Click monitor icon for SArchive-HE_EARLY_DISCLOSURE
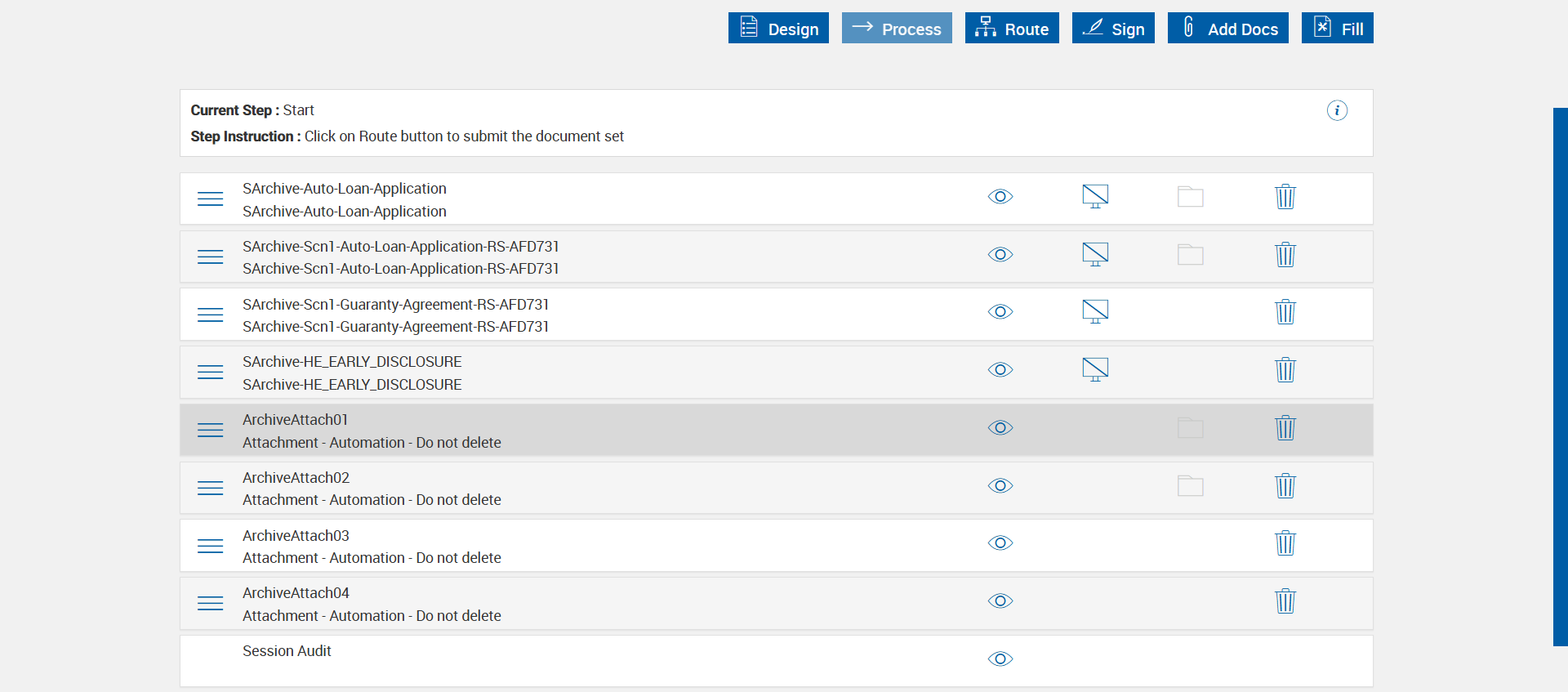 click(1095, 370)
